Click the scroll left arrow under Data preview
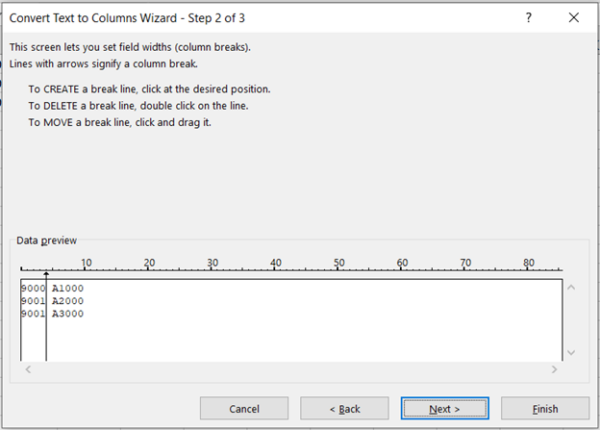The width and height of the screenshot is (600, 430). [28, 369]
